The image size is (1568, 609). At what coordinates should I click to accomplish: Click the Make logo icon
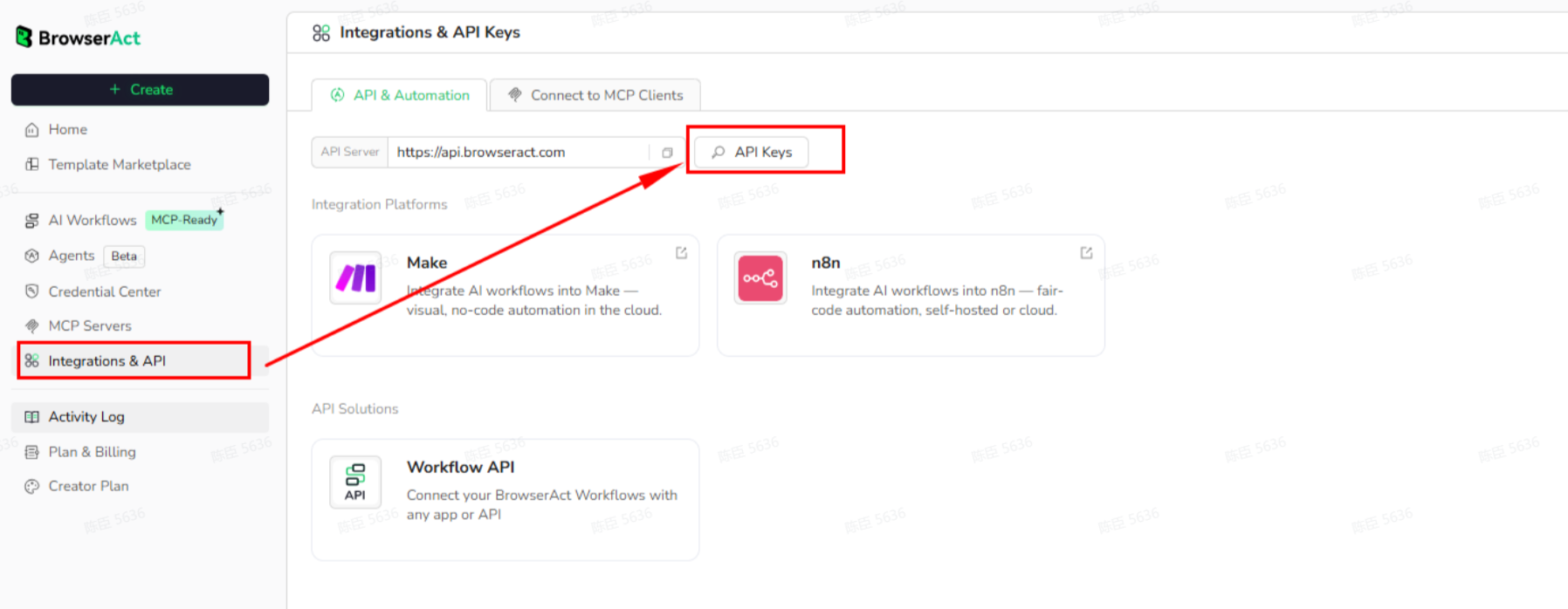[x=355, y=278]
